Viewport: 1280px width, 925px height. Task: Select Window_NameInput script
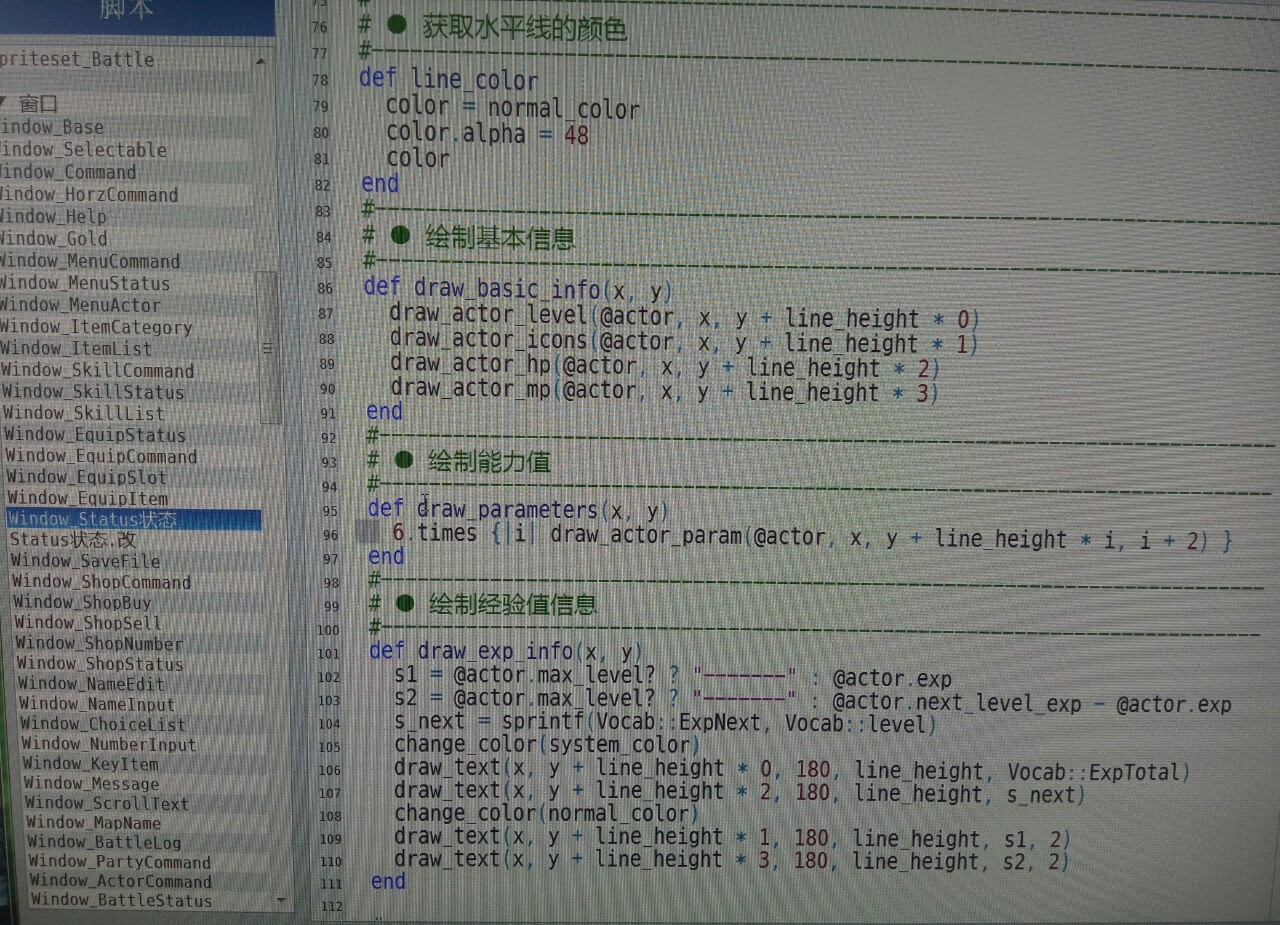click(x=96, y=704)
